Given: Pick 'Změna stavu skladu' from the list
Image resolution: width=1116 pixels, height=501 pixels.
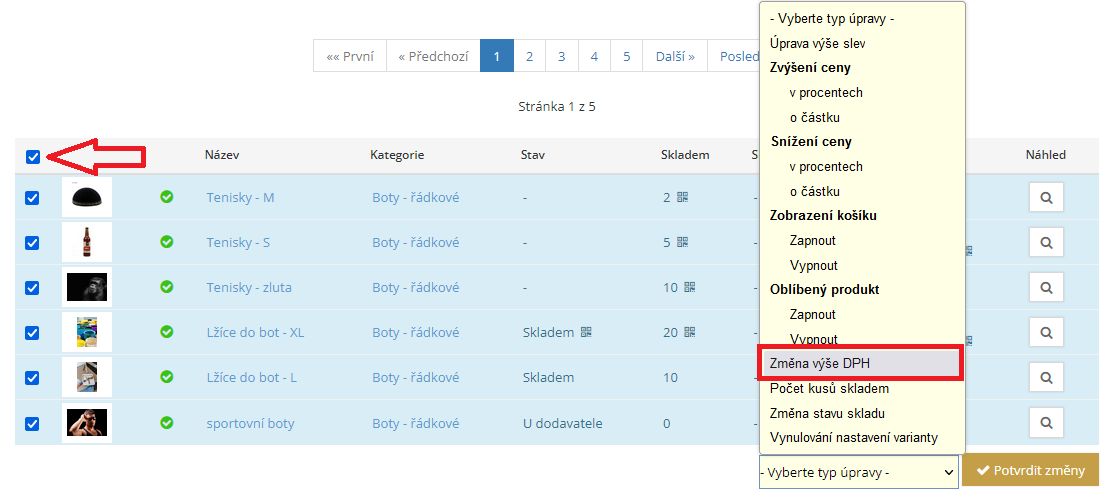Looking at the screenshot, I should pyautogui.click(x=827, y=413).
